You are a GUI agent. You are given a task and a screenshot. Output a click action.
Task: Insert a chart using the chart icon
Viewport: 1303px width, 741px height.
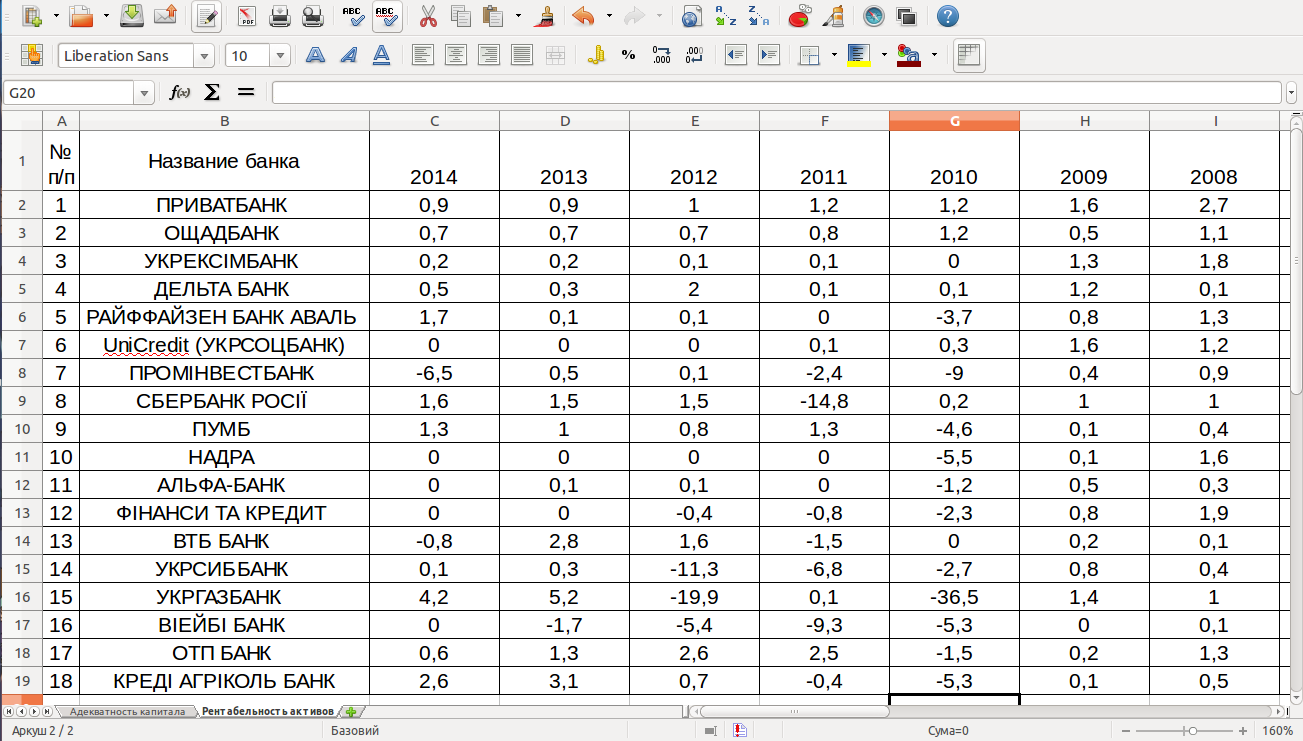[799, 16]
